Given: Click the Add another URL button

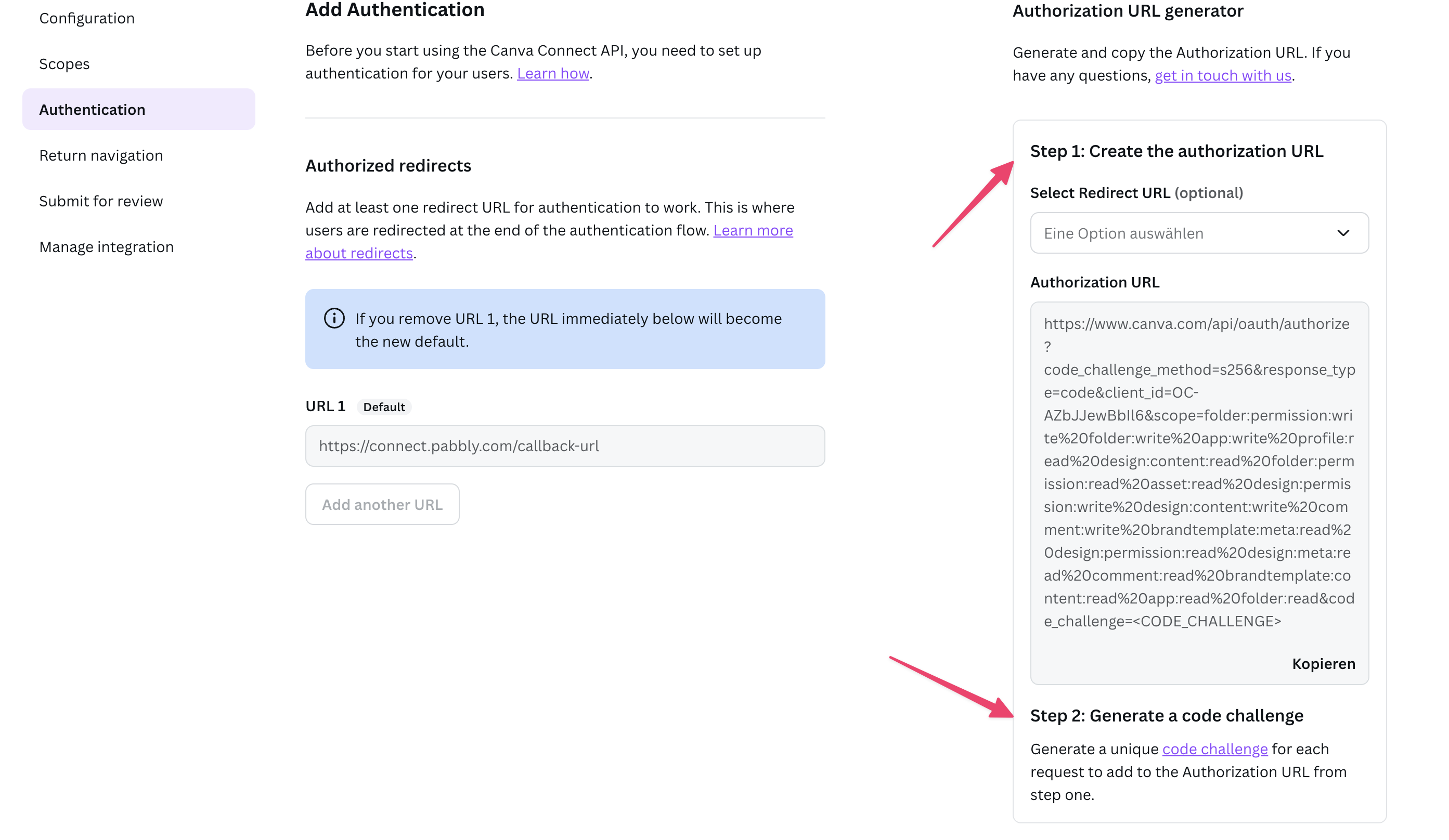Looking at the screenshot, I should coord(382,504).
